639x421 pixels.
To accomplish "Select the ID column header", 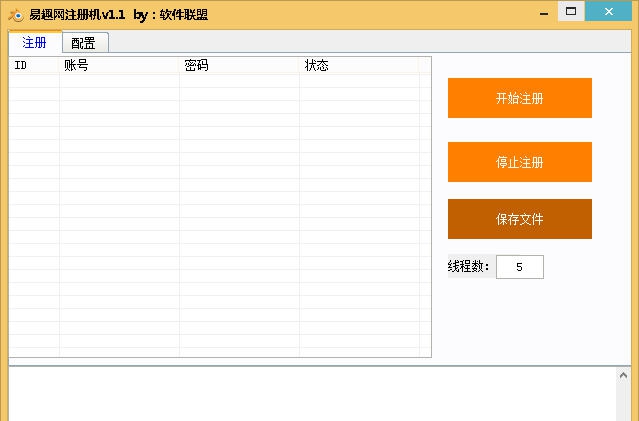I will (34, 65).
